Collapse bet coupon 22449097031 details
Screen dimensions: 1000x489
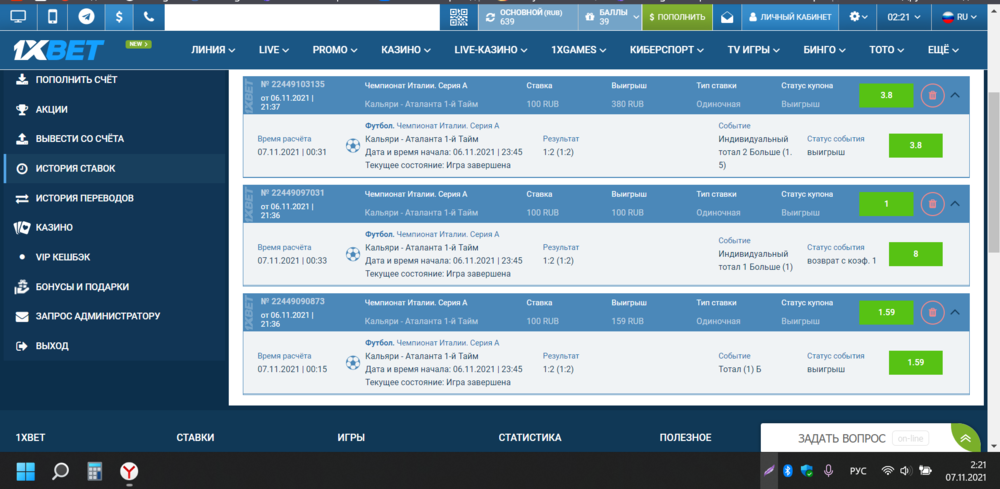pos(955,203)
